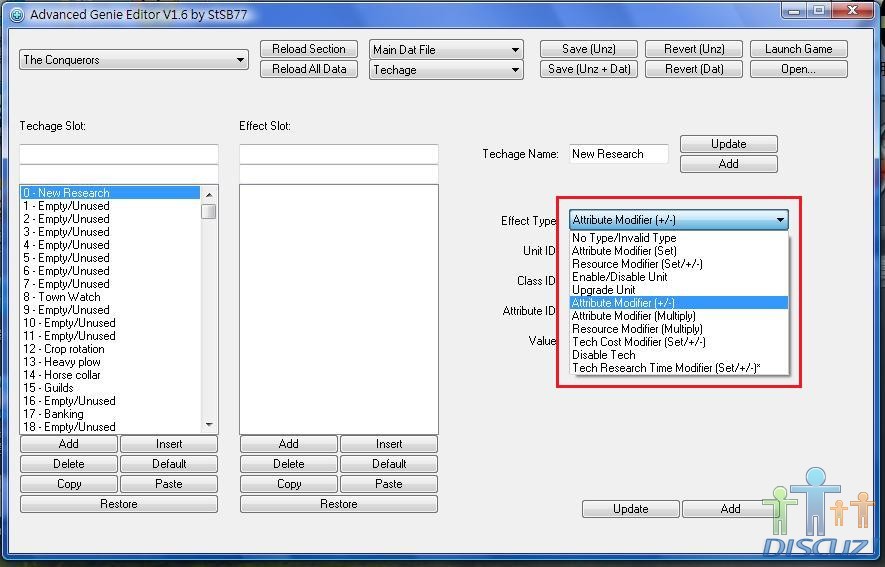Pick Resource Modifier (Multiply) option
Viewport: 885px width, 567px height.
click(x=637, y=329)
